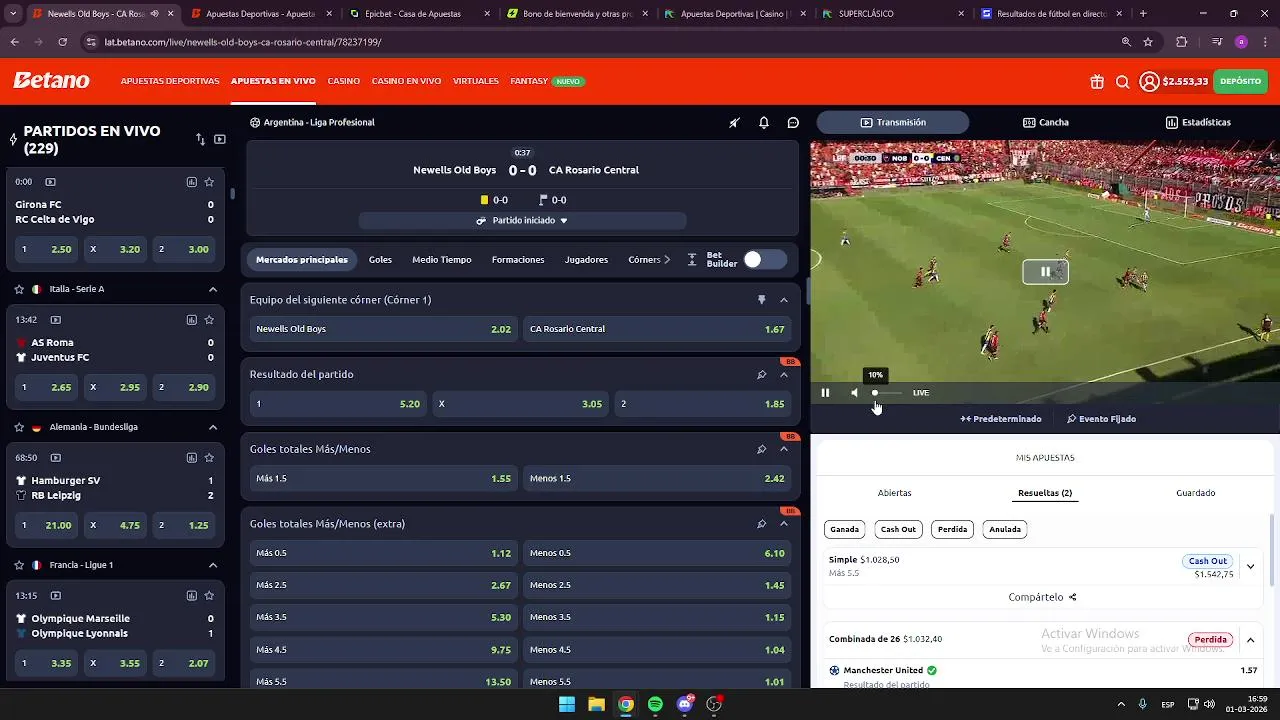
Task: Collapse Equipo del siguiente córner market
Action: coord(784,300)
